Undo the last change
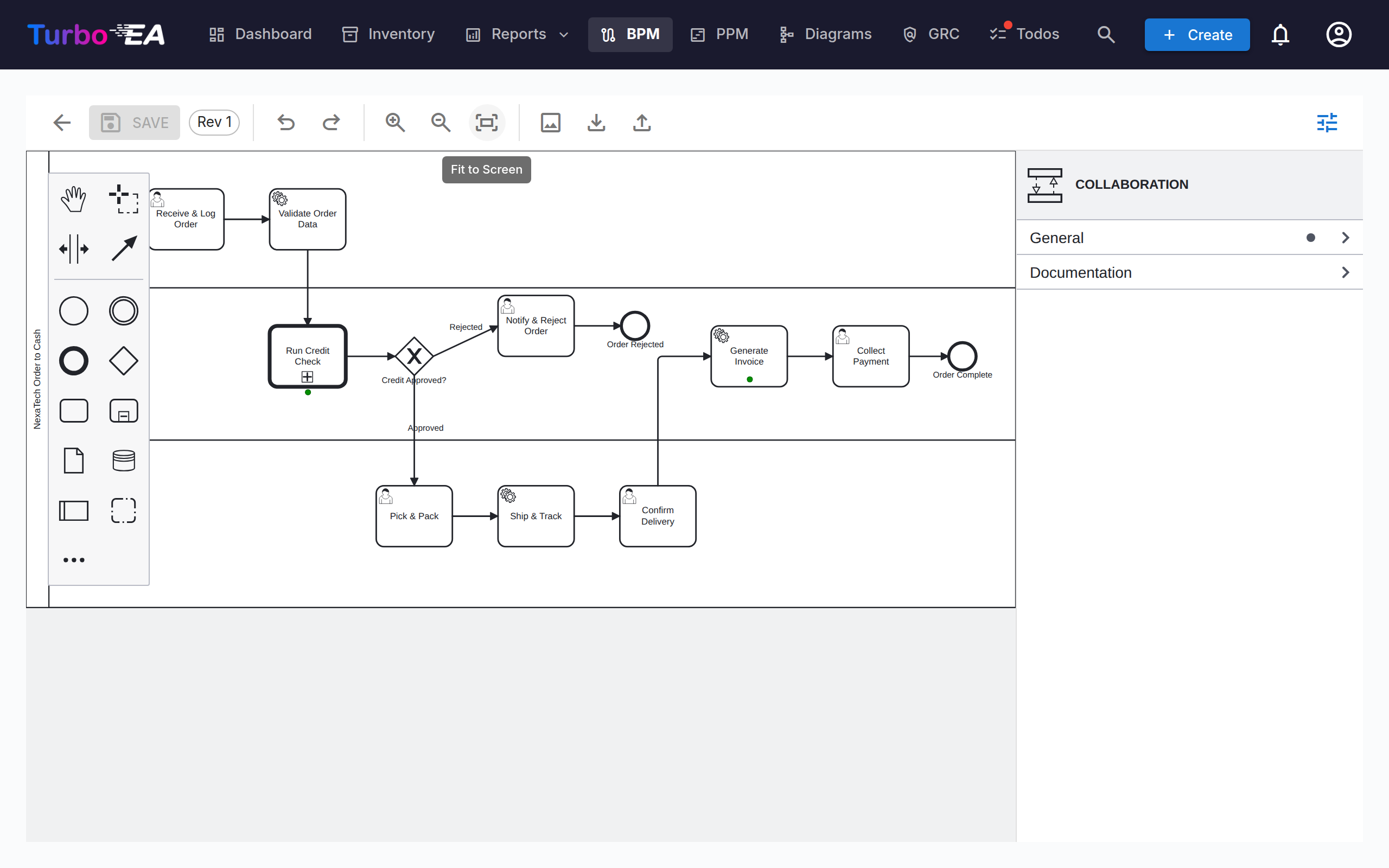1389x868 pixels. click(286, 122)
